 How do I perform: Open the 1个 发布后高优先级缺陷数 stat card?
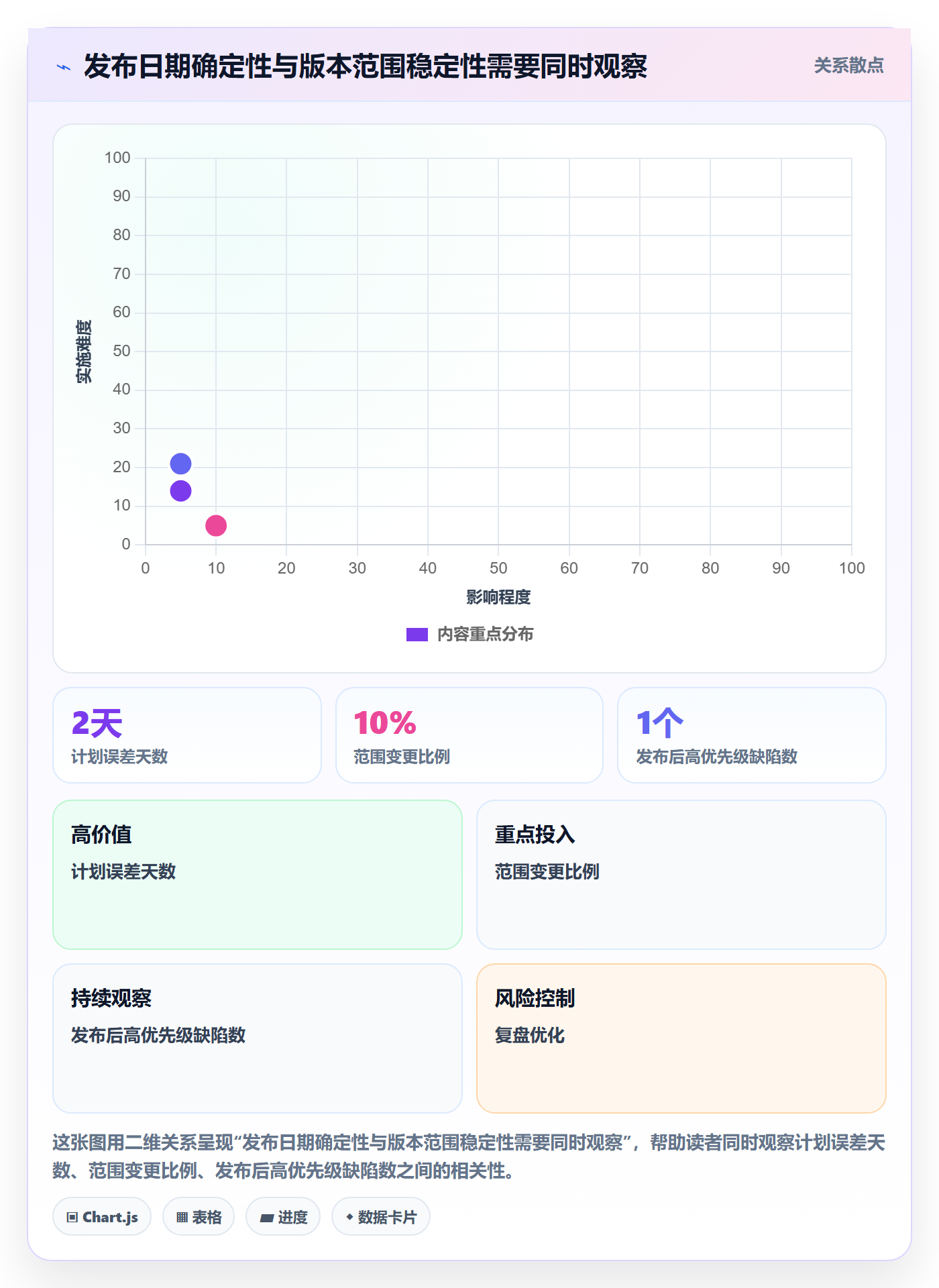point(752,735)
